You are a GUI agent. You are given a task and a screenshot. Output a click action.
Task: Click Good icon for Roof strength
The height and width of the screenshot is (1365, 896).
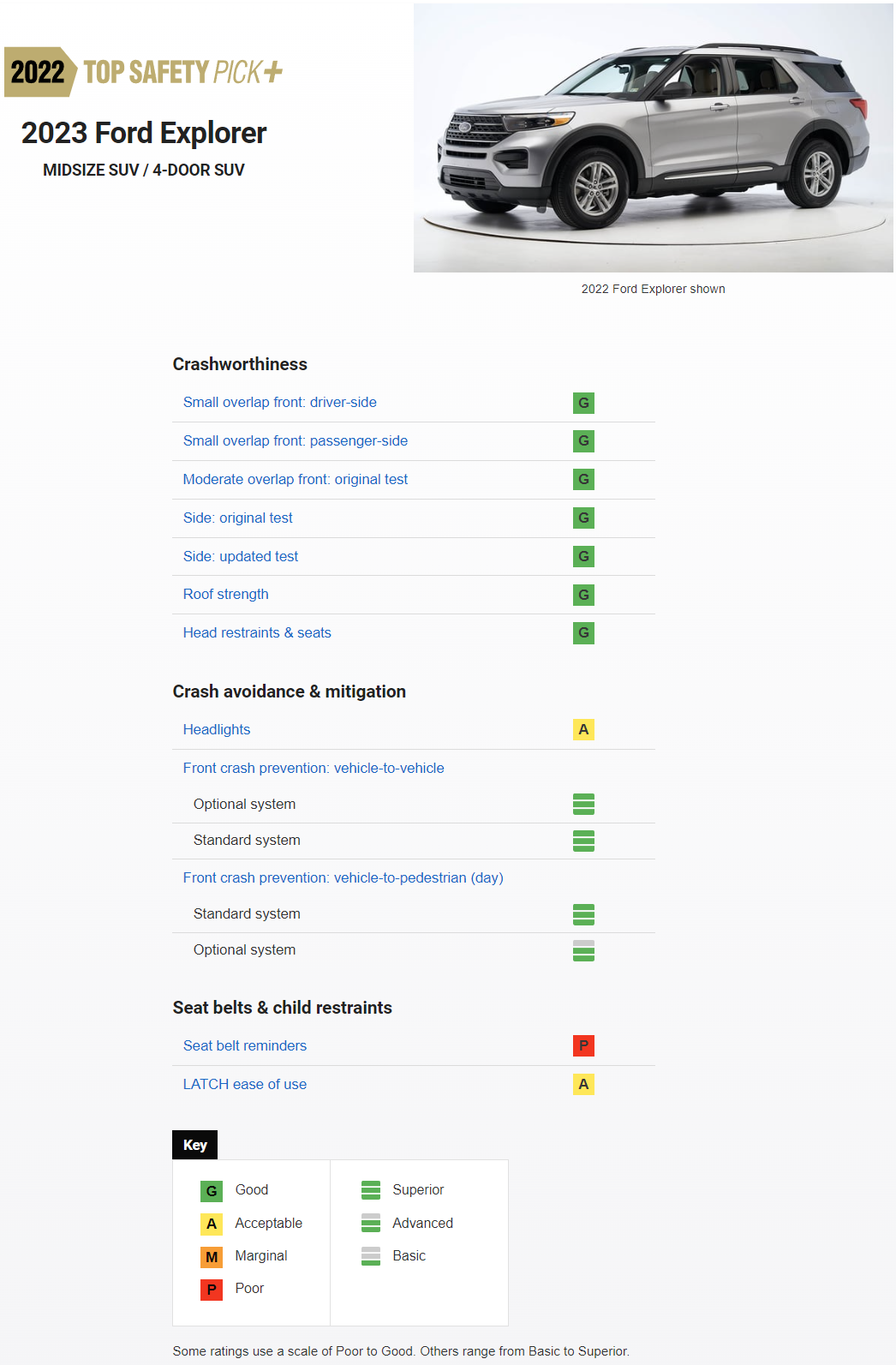coord(583,595)
